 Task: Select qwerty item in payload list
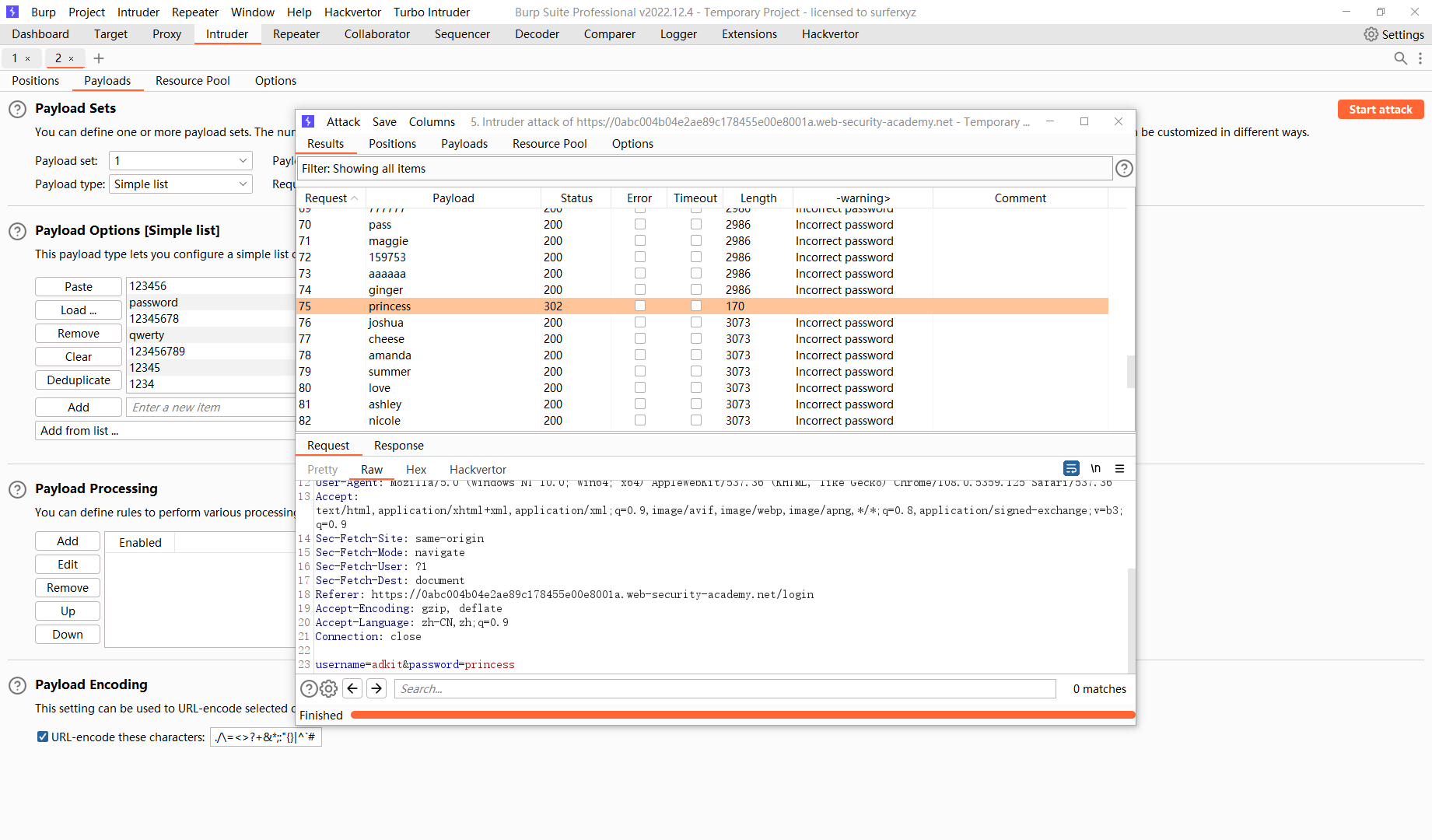pyautogui.click(x=211, y=335)
